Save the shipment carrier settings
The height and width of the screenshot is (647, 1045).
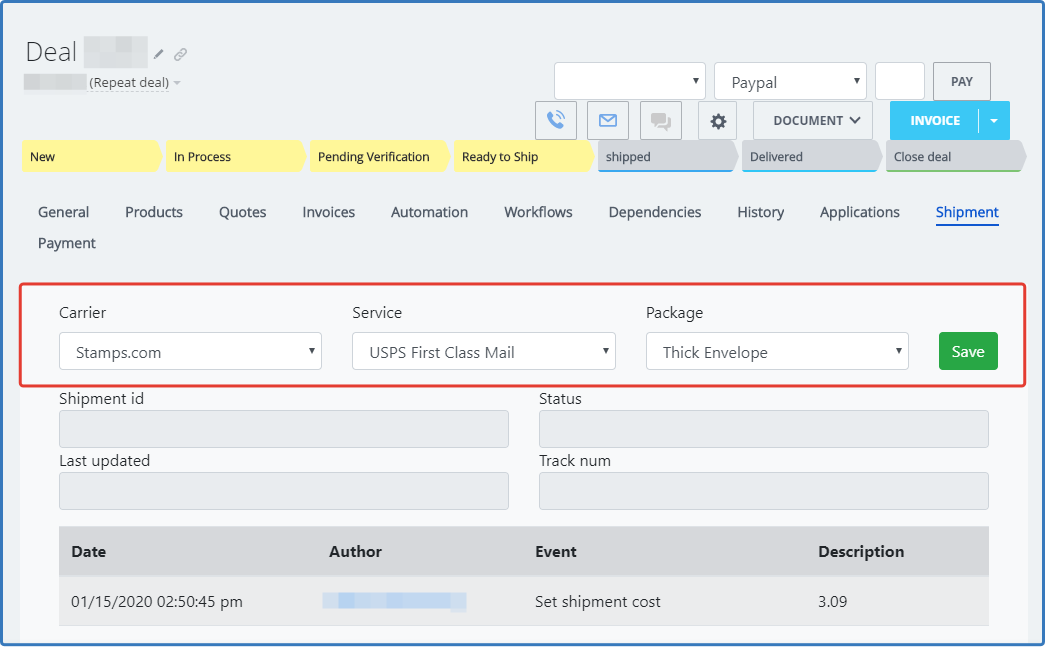968,351
